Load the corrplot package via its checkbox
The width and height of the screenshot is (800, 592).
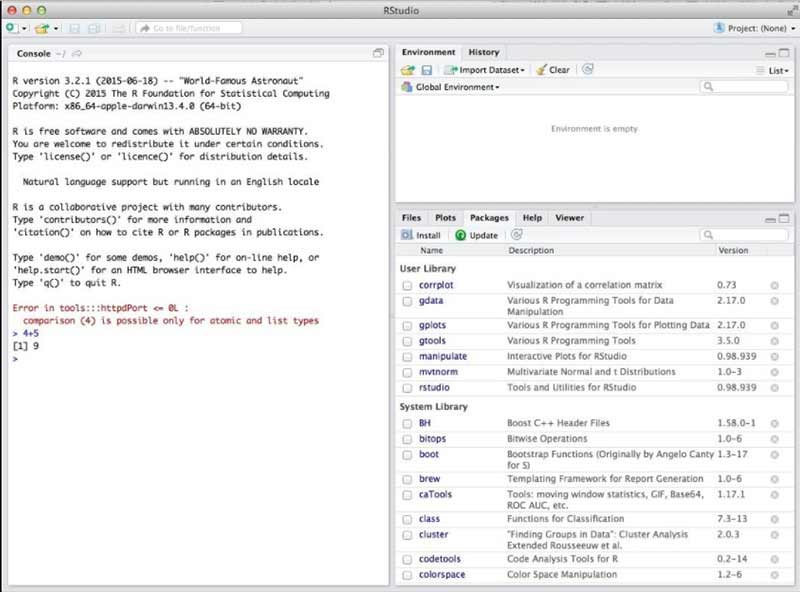tap(407, 285)
